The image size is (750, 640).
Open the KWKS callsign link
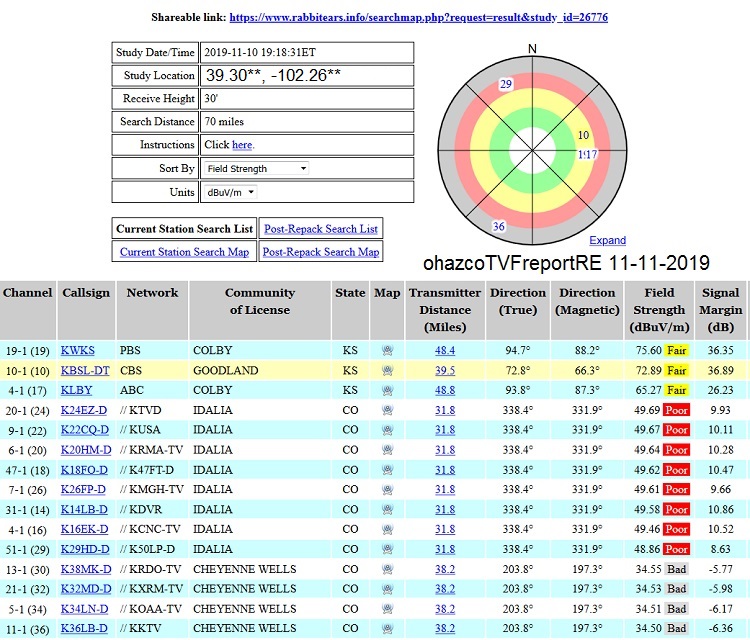click(x=78, y=351)
